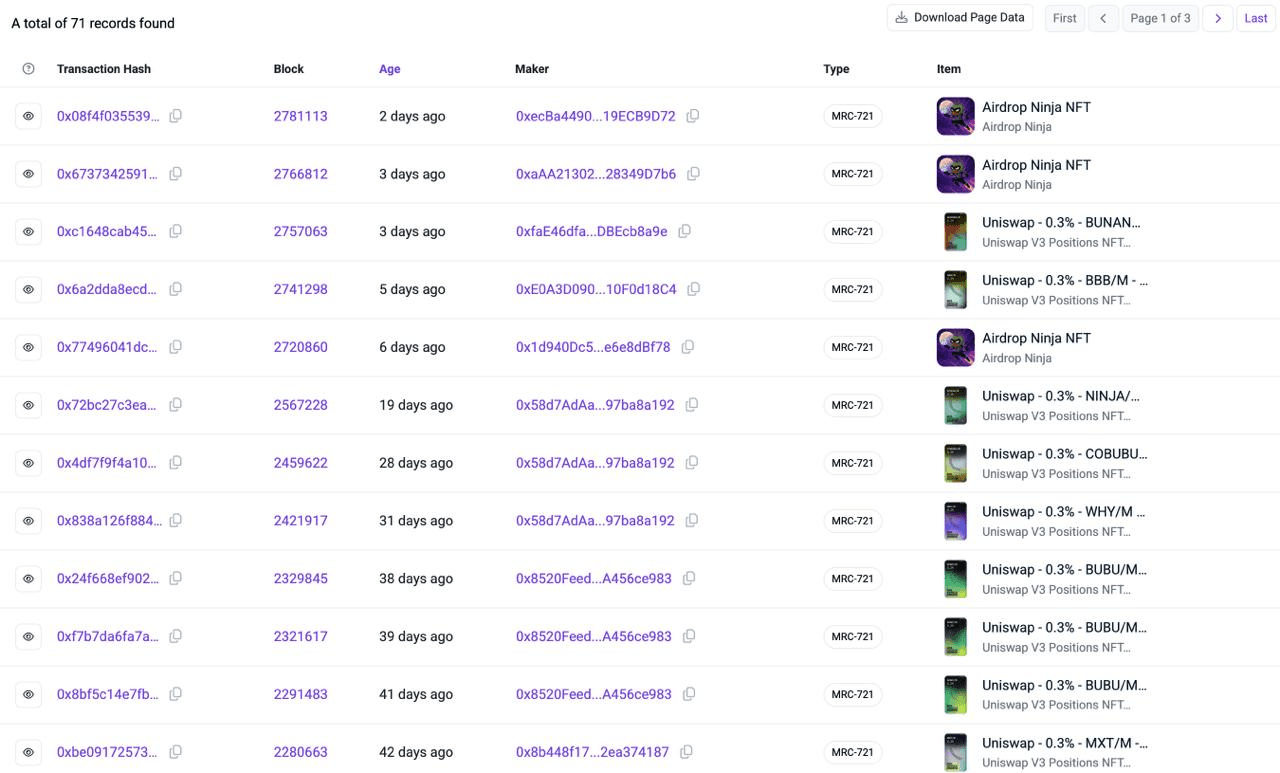This screenshot has width=1280, height=773.
Task: Click MRC-721 badge in block 2720860 row
Action: point(853,347)
